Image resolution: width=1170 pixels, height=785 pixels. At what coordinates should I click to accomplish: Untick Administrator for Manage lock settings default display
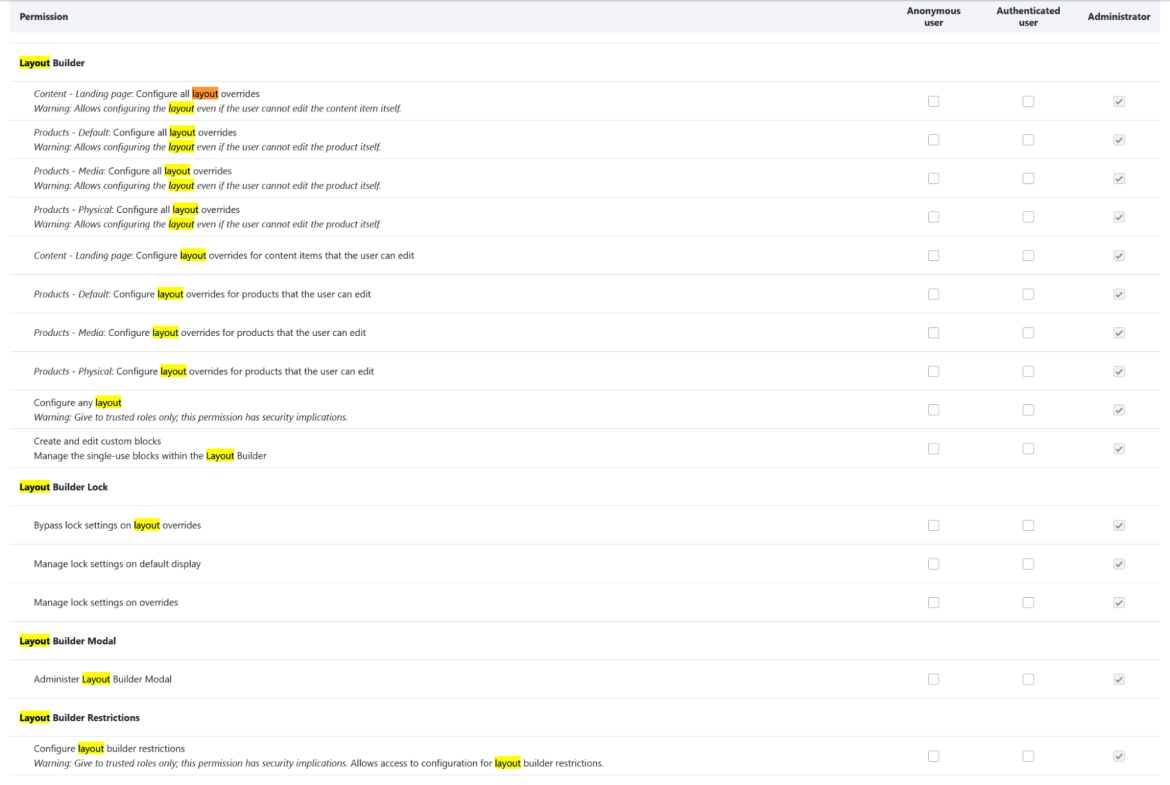point(1119,565)
